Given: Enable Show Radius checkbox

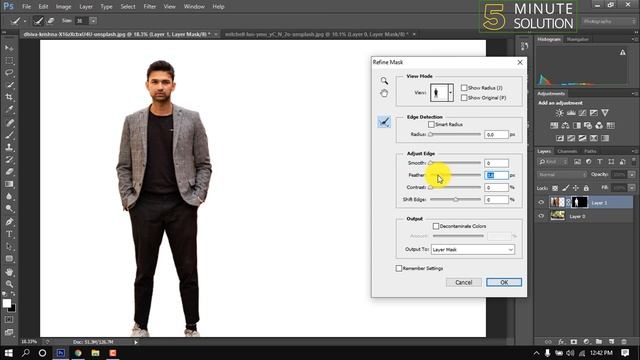Looking at the screenshot, I should 464,88.
